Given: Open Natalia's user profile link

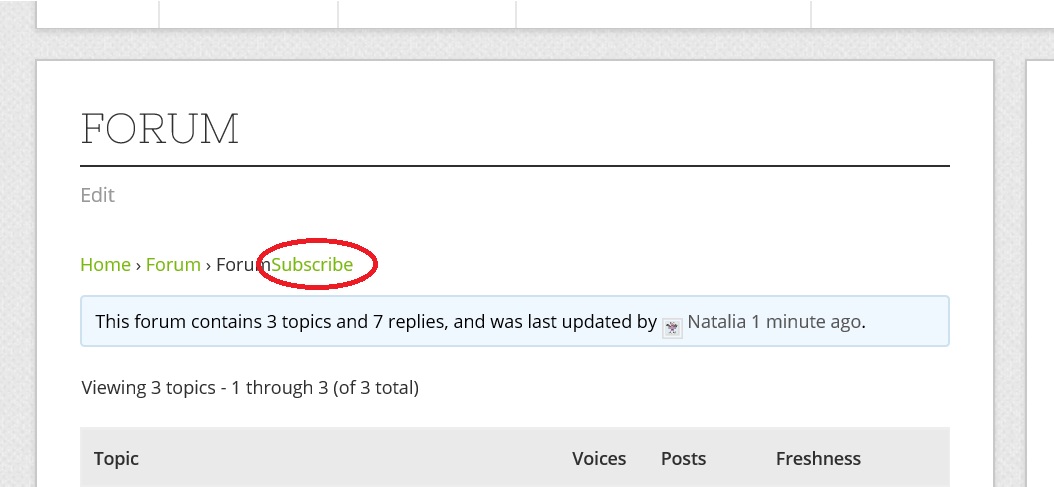Looking at the screenshot, I should [x=717, y=322].
